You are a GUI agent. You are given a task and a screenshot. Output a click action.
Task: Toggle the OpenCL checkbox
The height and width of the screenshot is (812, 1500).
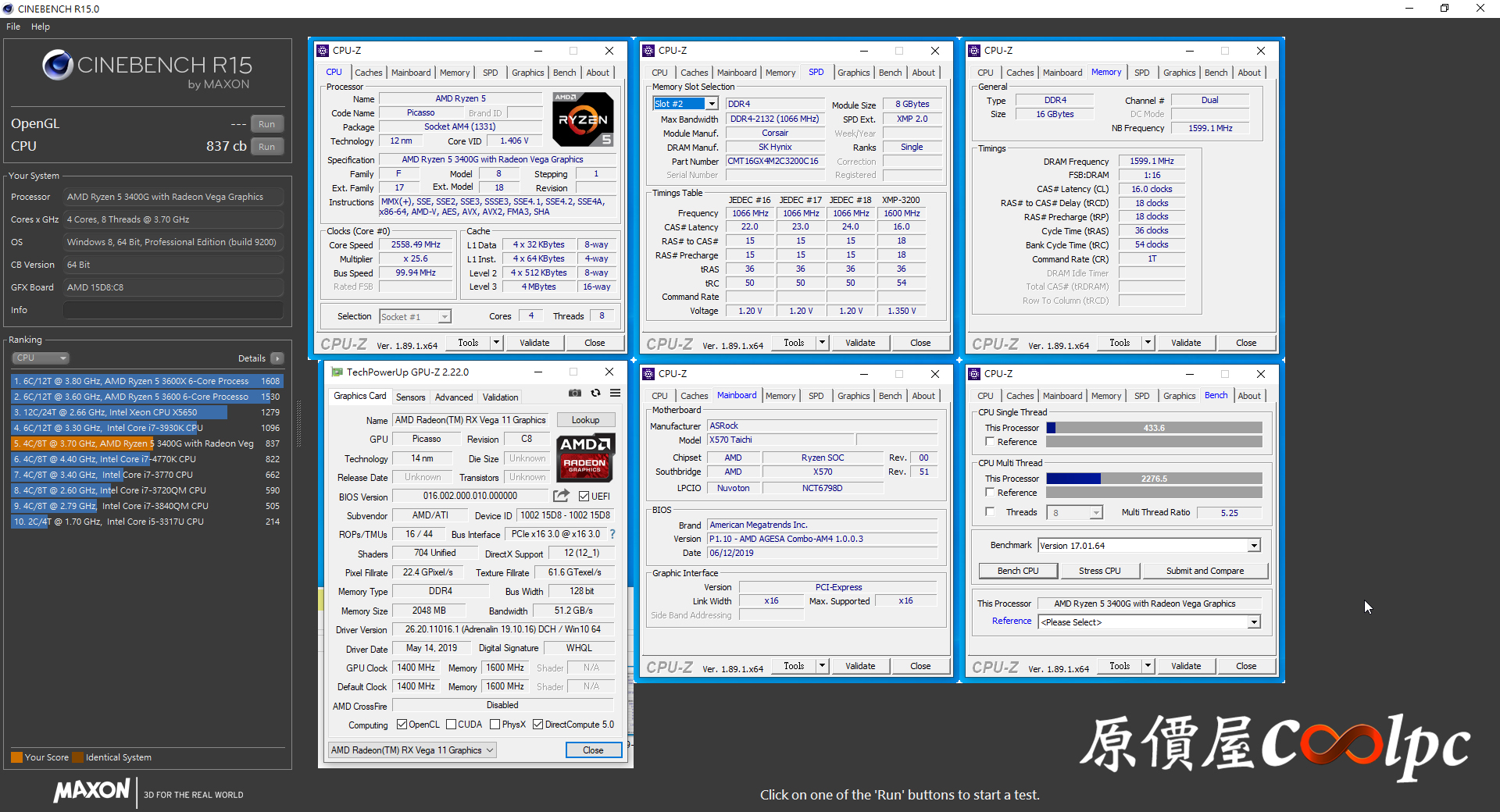pyautogui.click(x=402, y=725)
